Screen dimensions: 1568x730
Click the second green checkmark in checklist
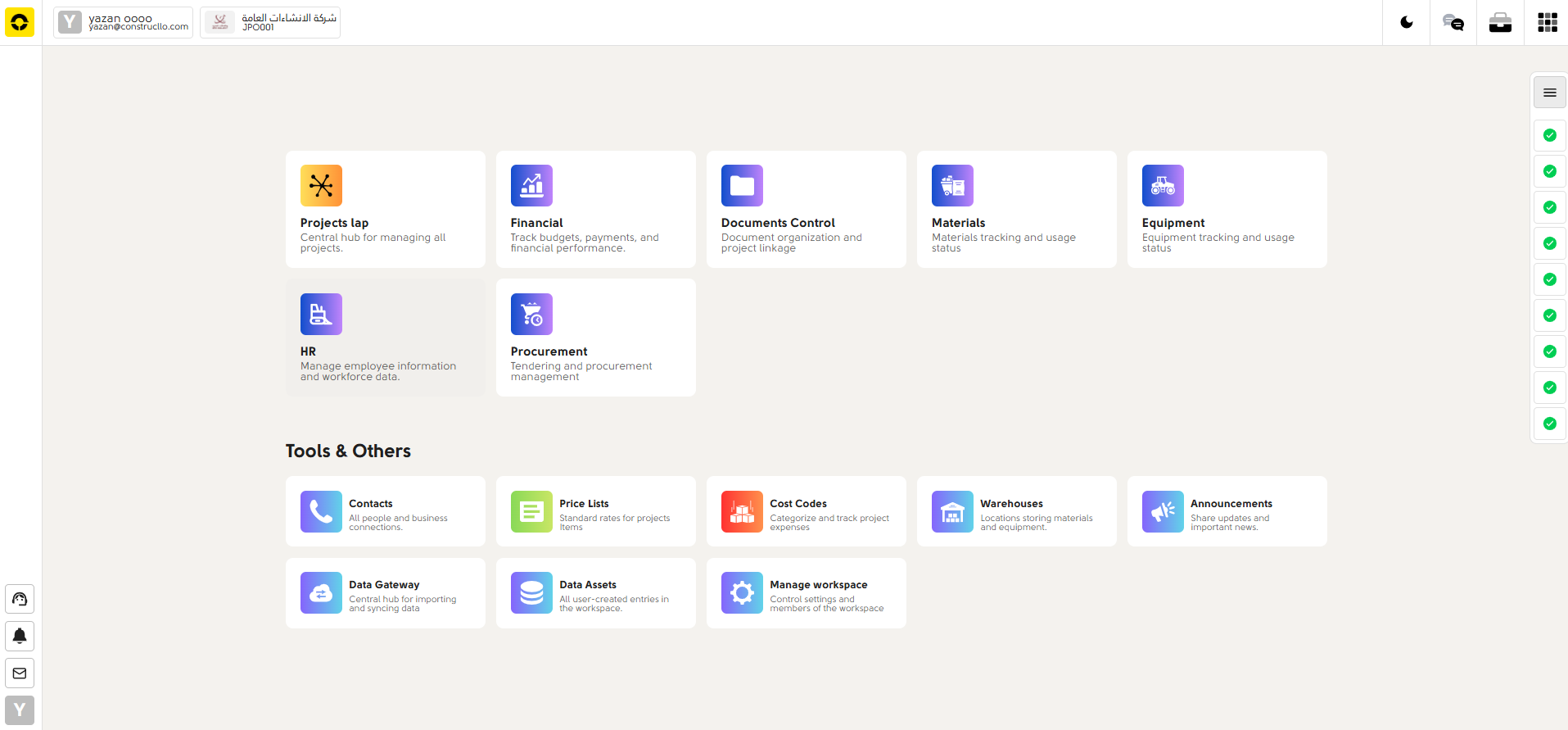[1550, 171]
